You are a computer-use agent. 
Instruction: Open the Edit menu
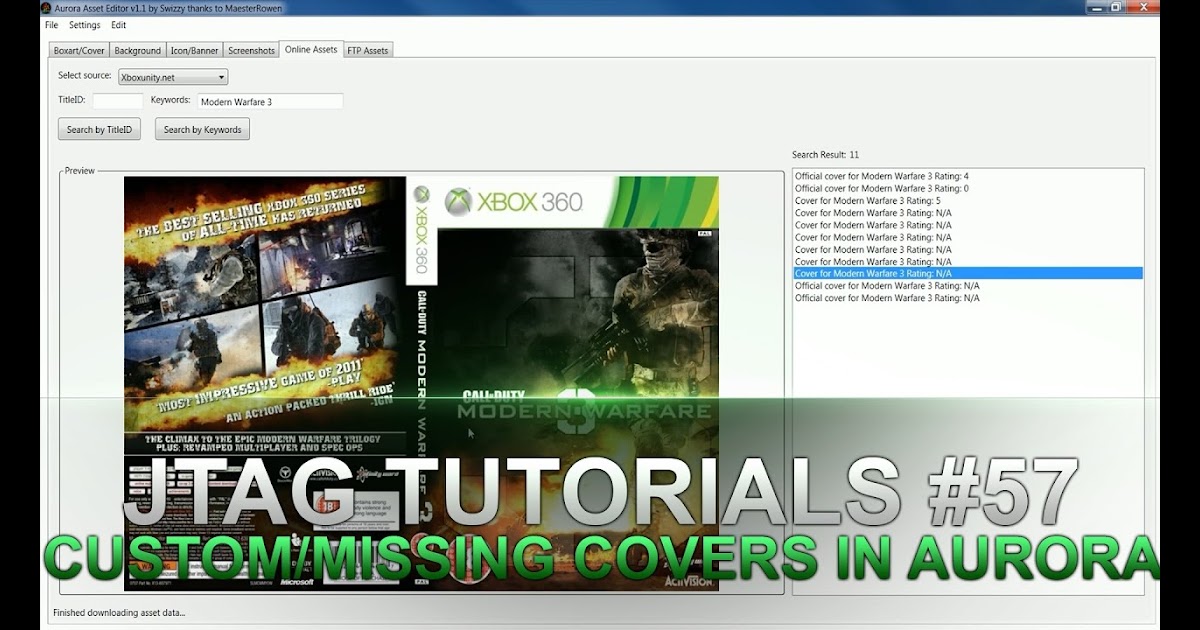(x=119, y=25)
